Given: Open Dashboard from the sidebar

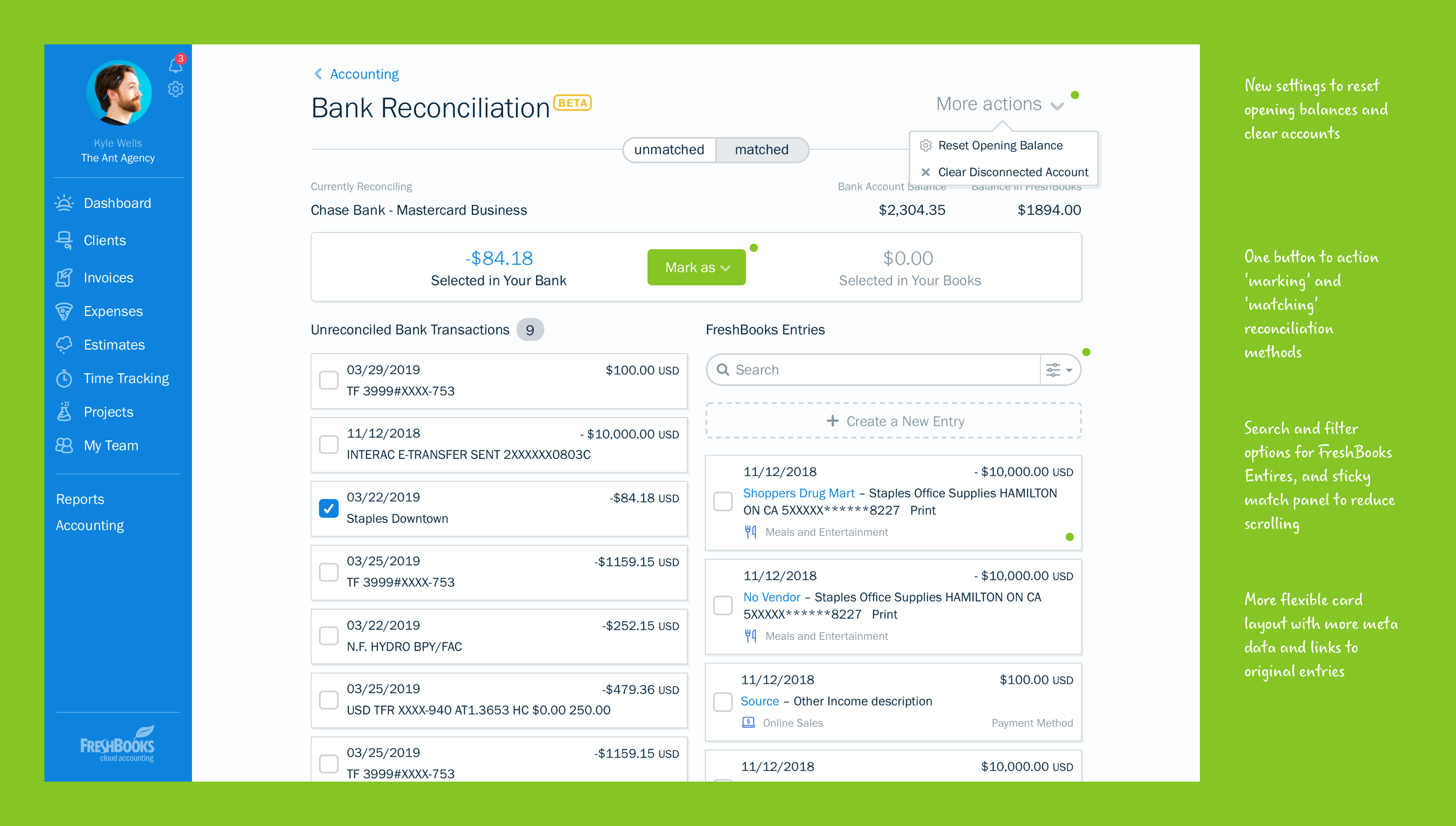Looking at the screenshot, I should click(117, 203).
